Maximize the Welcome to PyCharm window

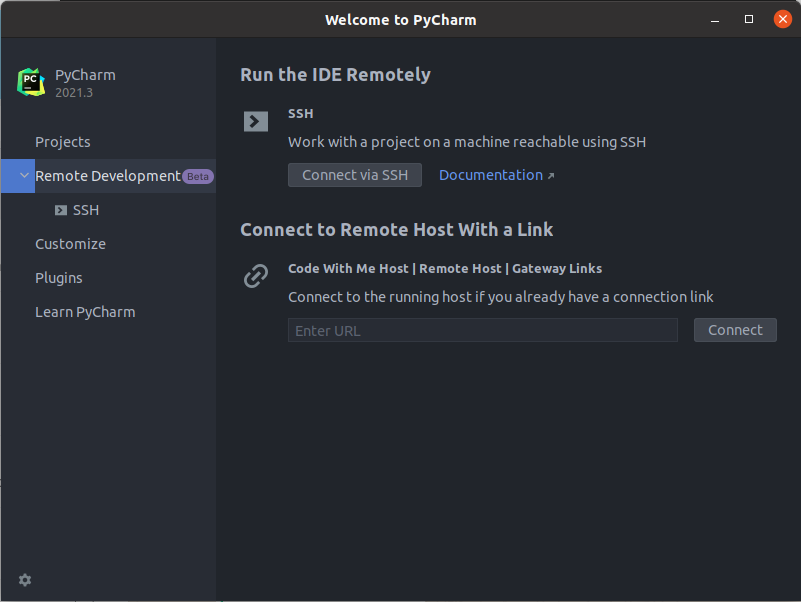[749, 19]
